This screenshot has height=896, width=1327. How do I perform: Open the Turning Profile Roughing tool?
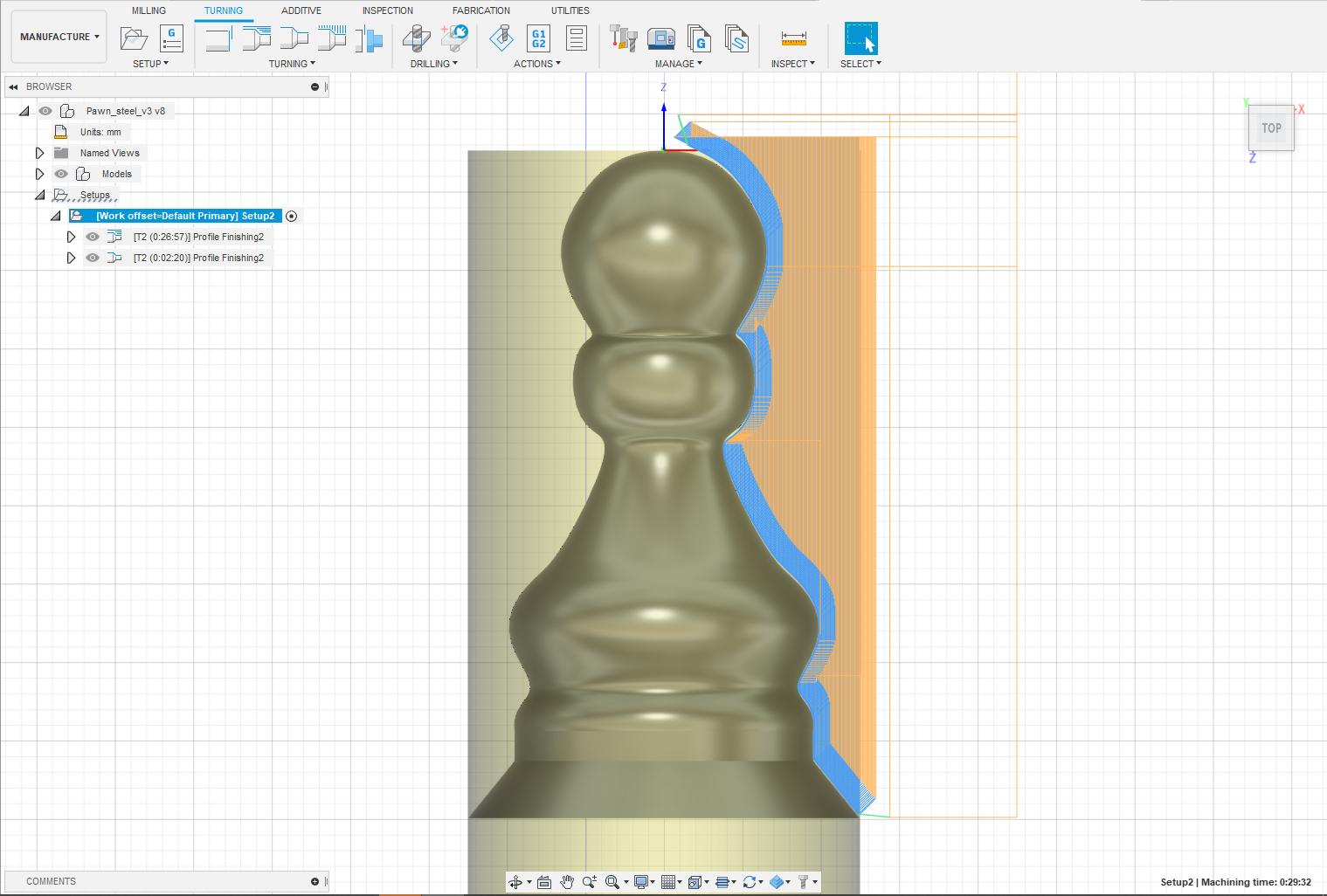click(x=255, y=38)
